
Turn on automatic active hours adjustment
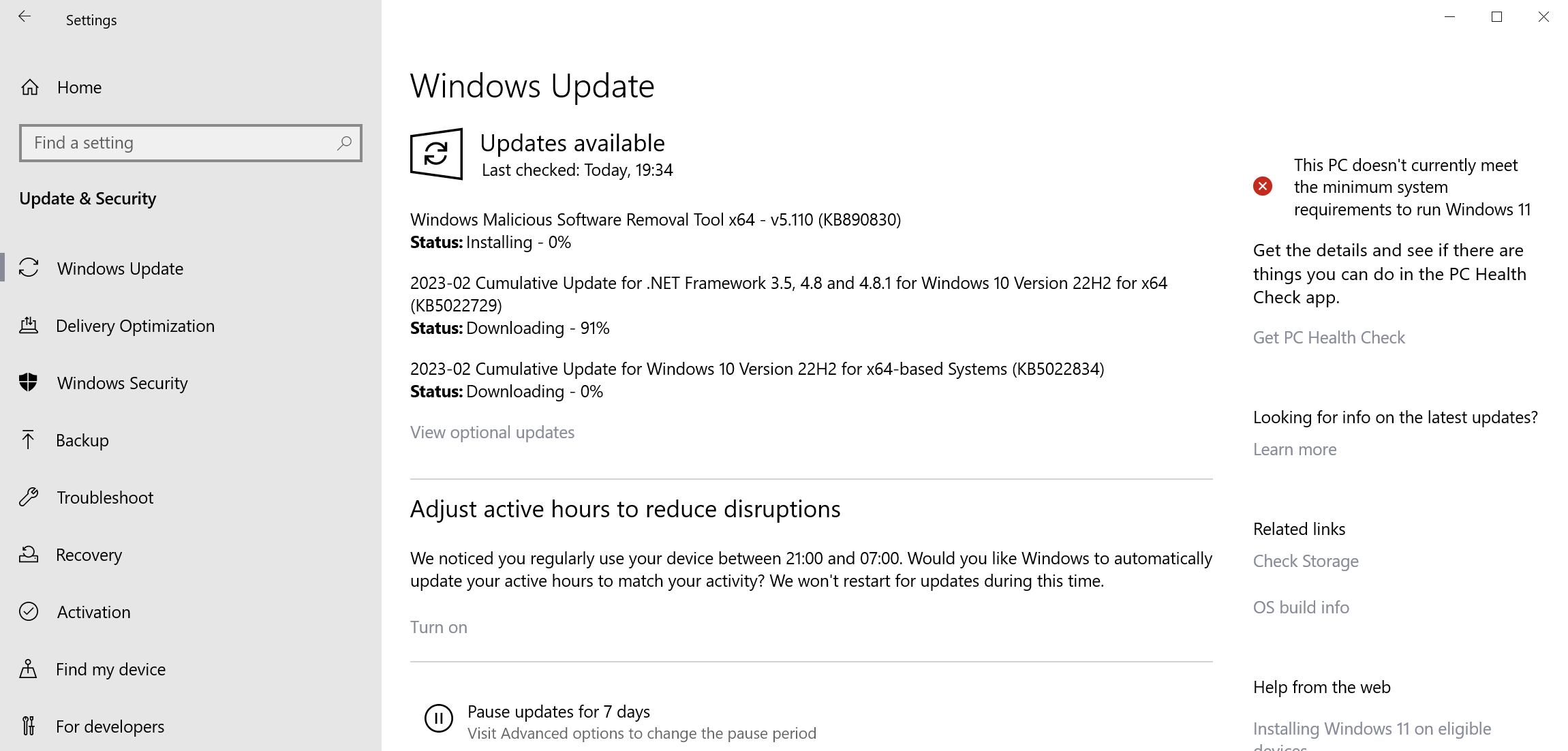coord(438,627)
